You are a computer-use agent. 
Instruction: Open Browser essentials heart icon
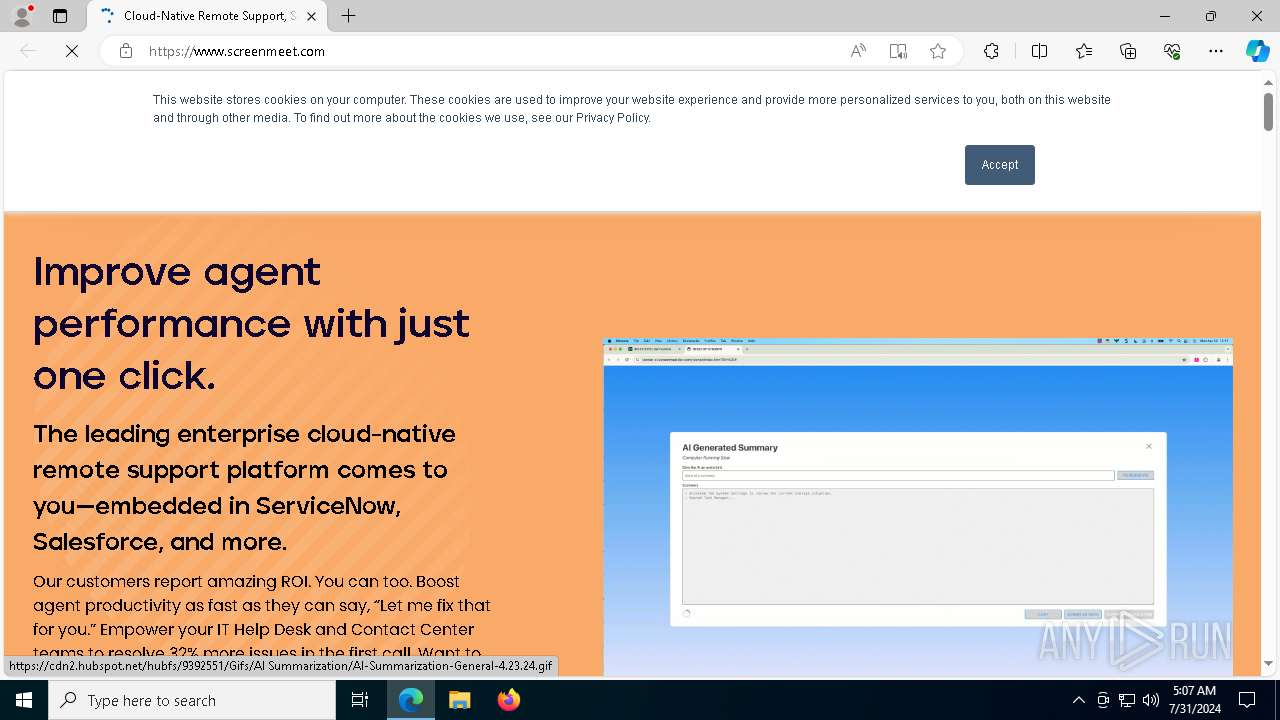tap(1172, 51)
